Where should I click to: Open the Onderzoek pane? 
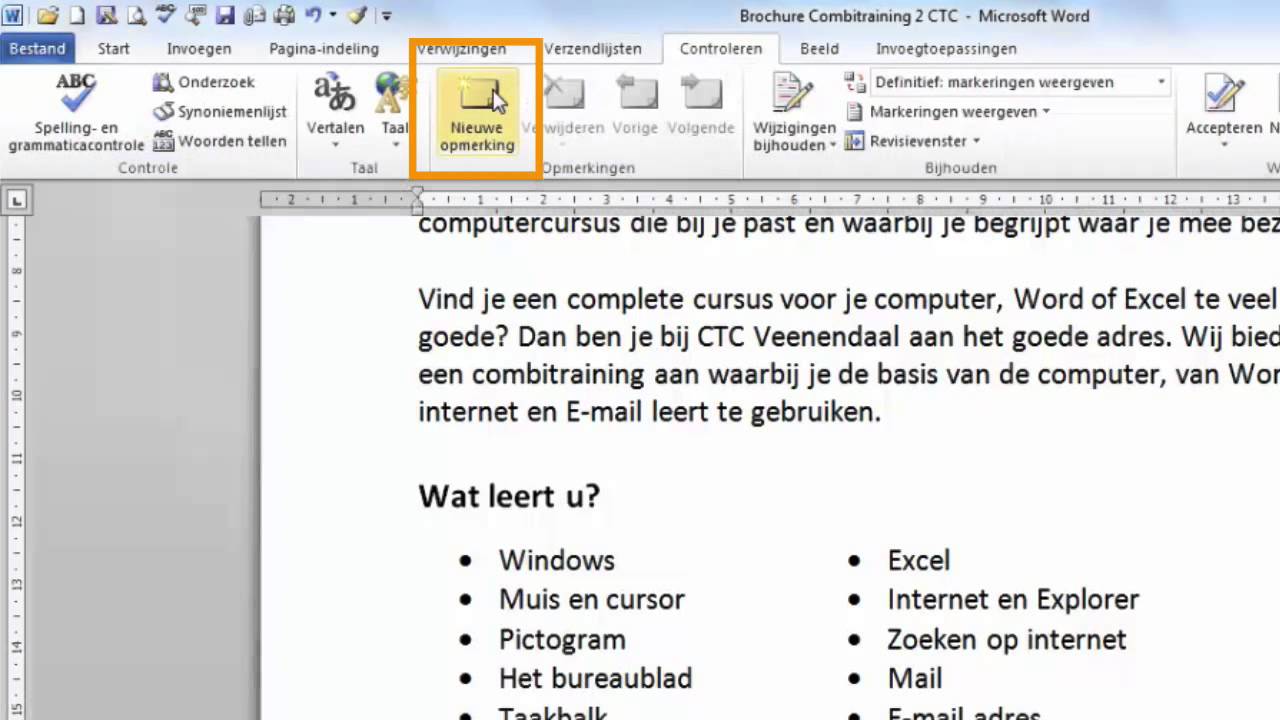pos(204,82)
